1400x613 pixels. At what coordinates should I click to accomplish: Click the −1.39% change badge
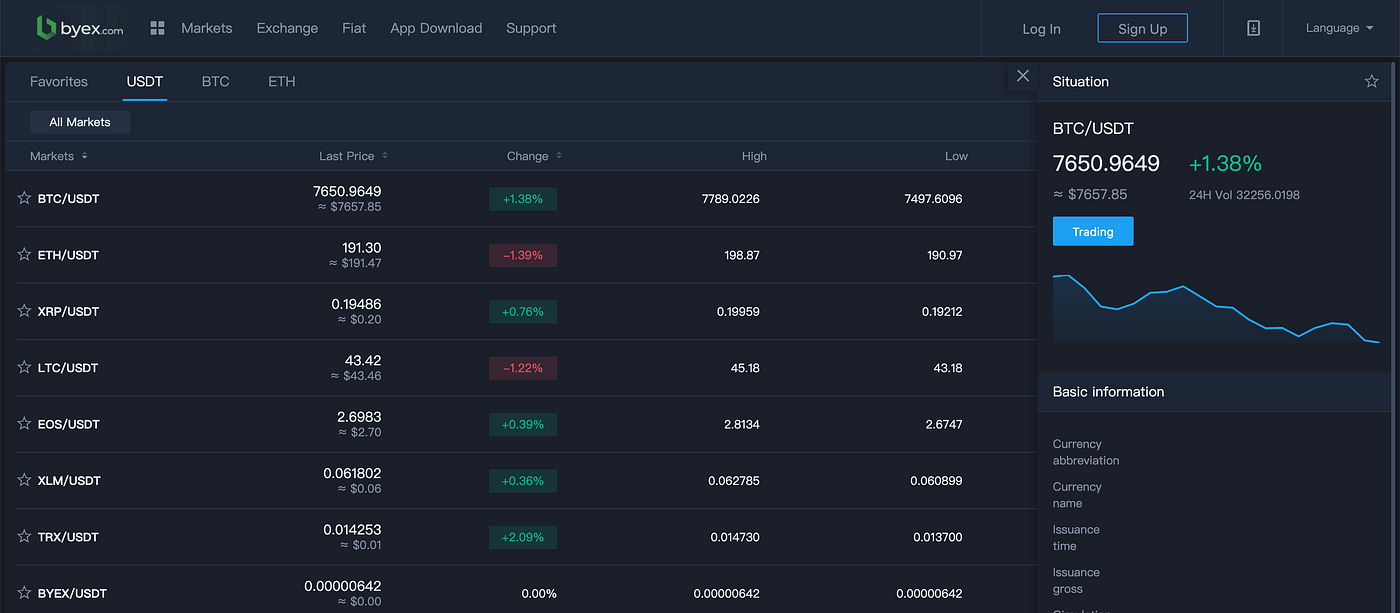click(523, 255)
